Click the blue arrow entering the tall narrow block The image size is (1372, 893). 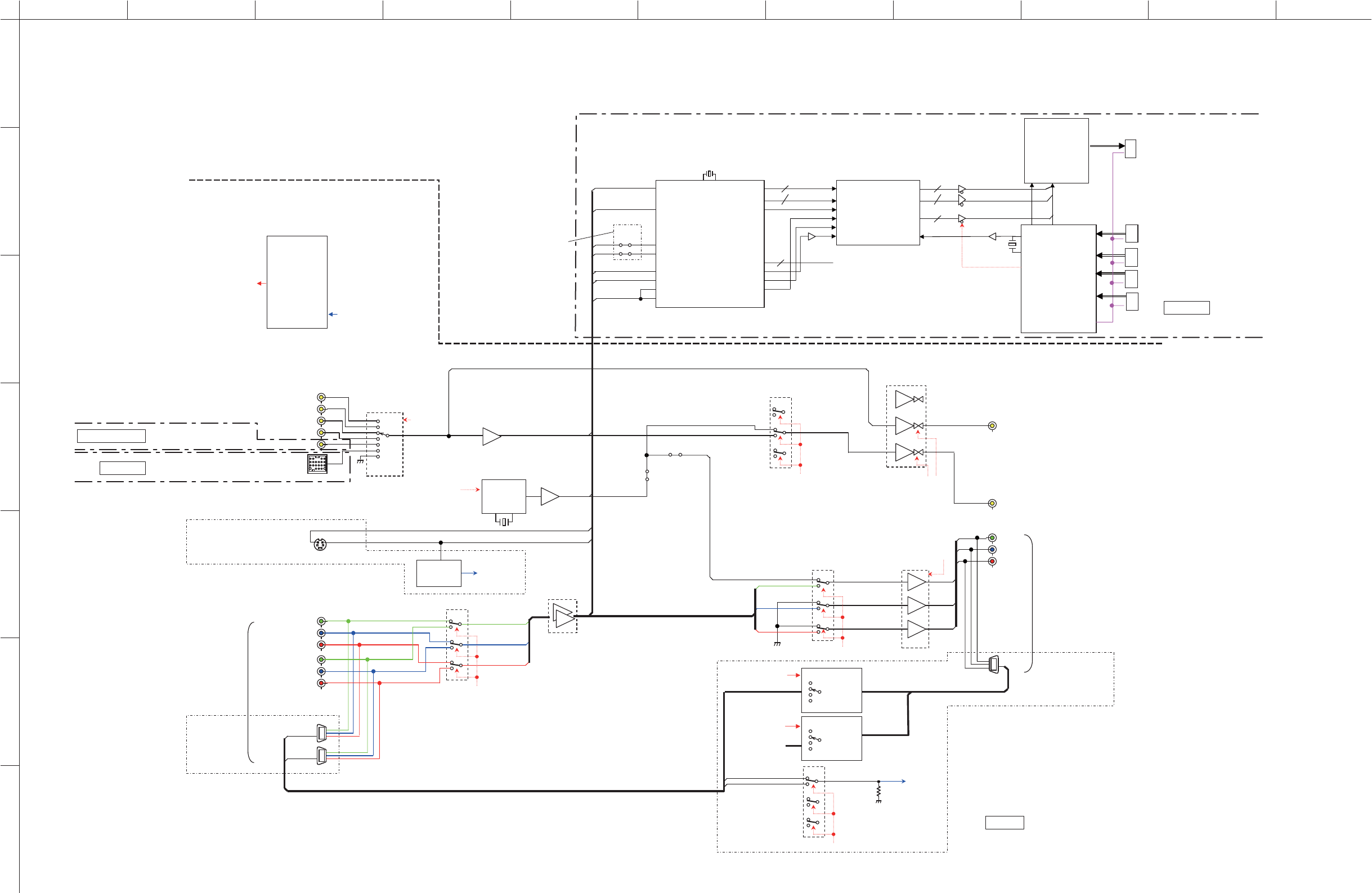tap(333, 314)
